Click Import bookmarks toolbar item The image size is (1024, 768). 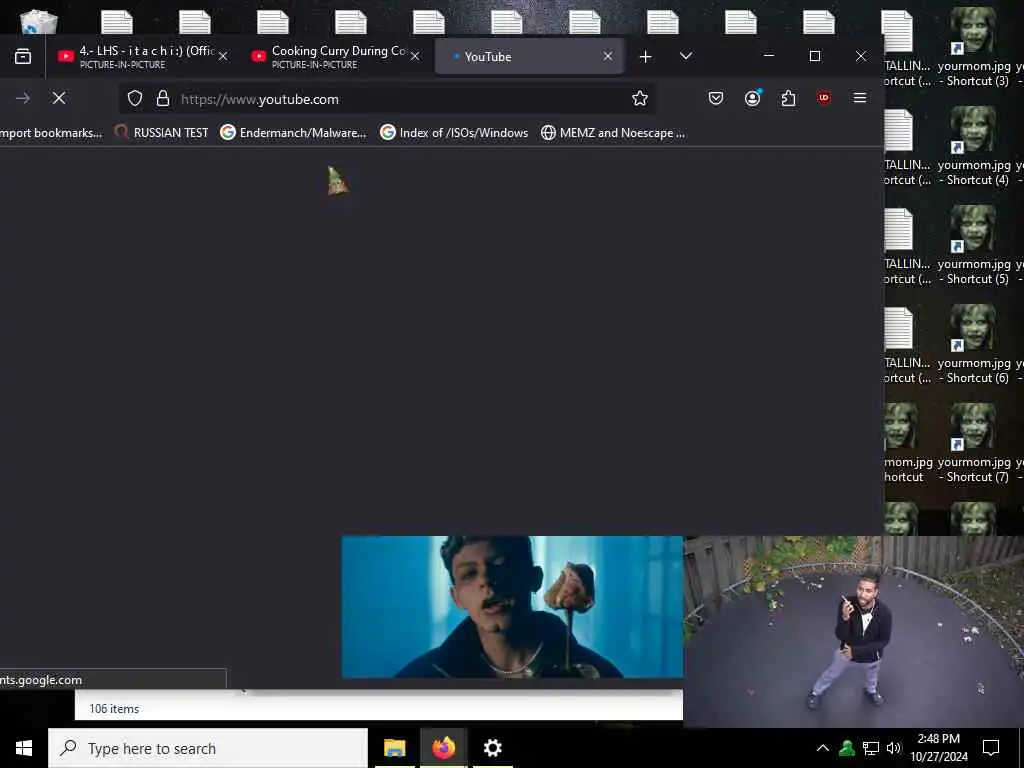coord(51,133)
